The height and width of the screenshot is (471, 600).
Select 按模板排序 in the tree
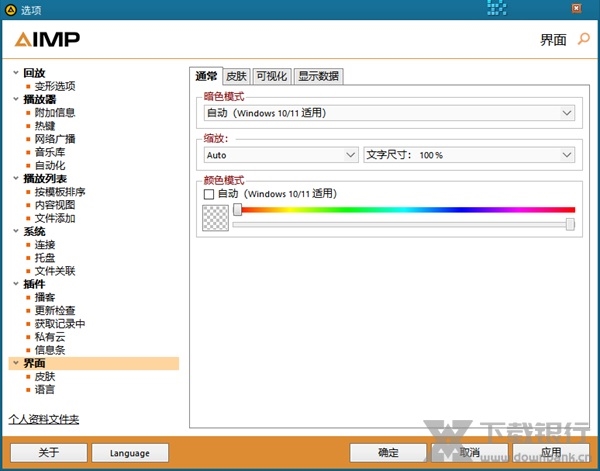(60, 192)
